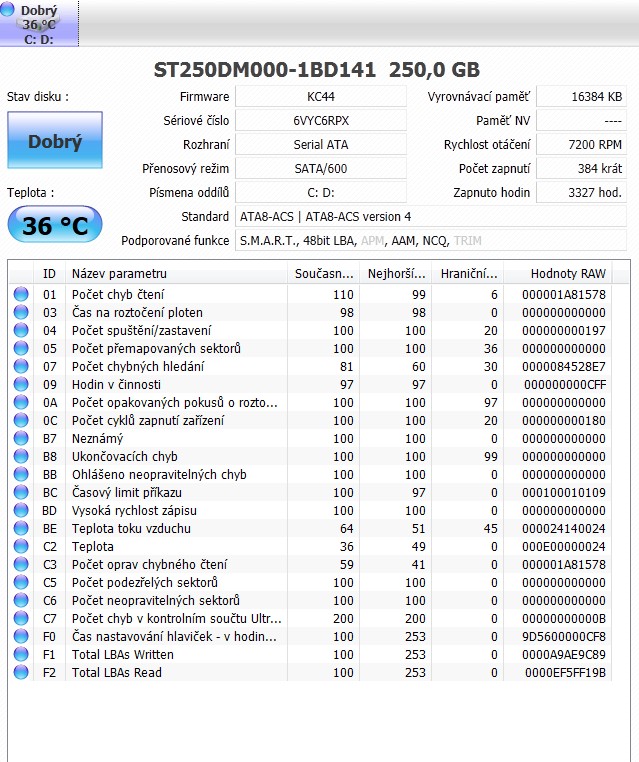Click the 16384 KB buffer size field

(581, 96)
